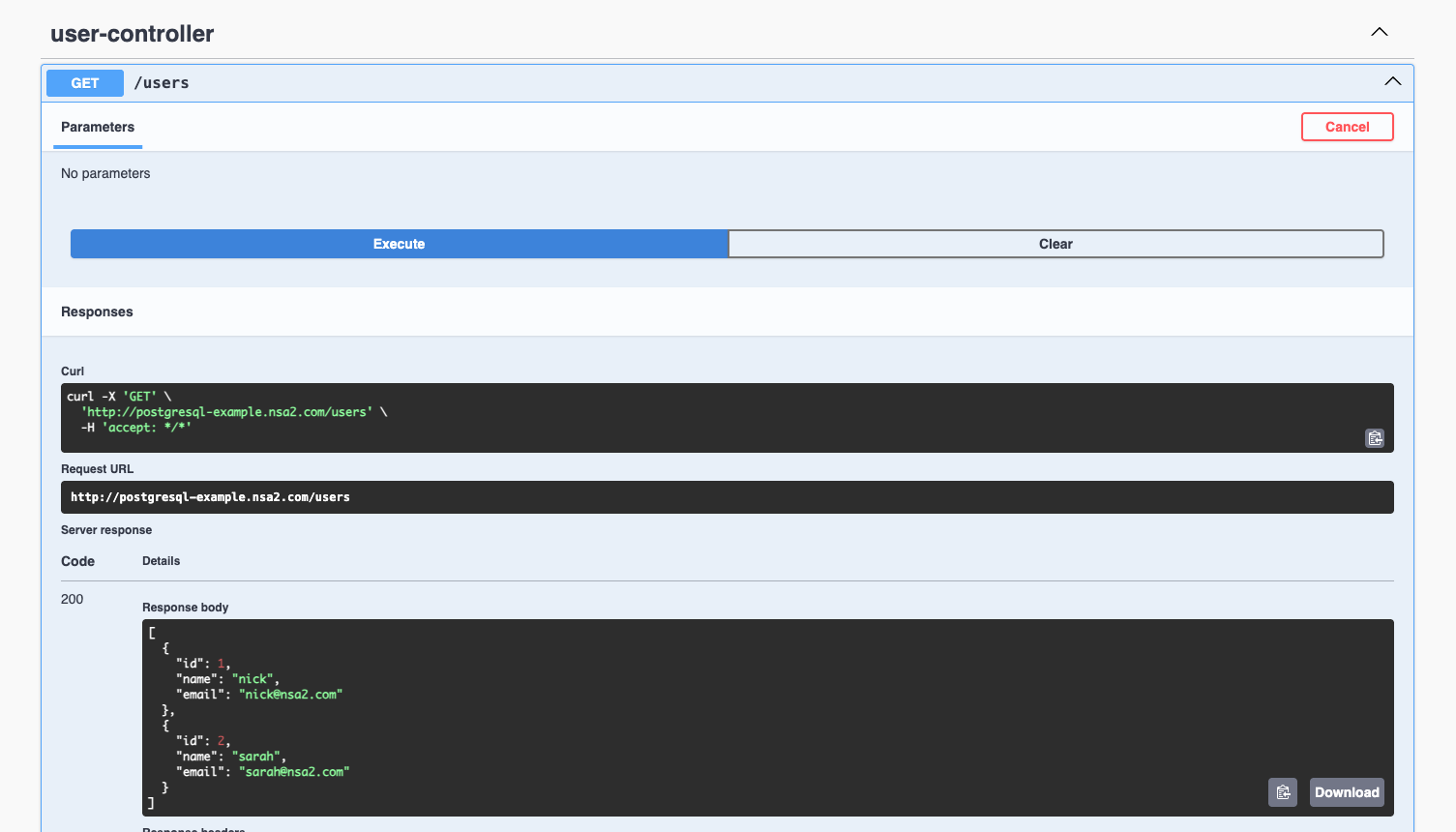Clear the server response results
Screen dimensions: 1456x832
pos(1055,244)
